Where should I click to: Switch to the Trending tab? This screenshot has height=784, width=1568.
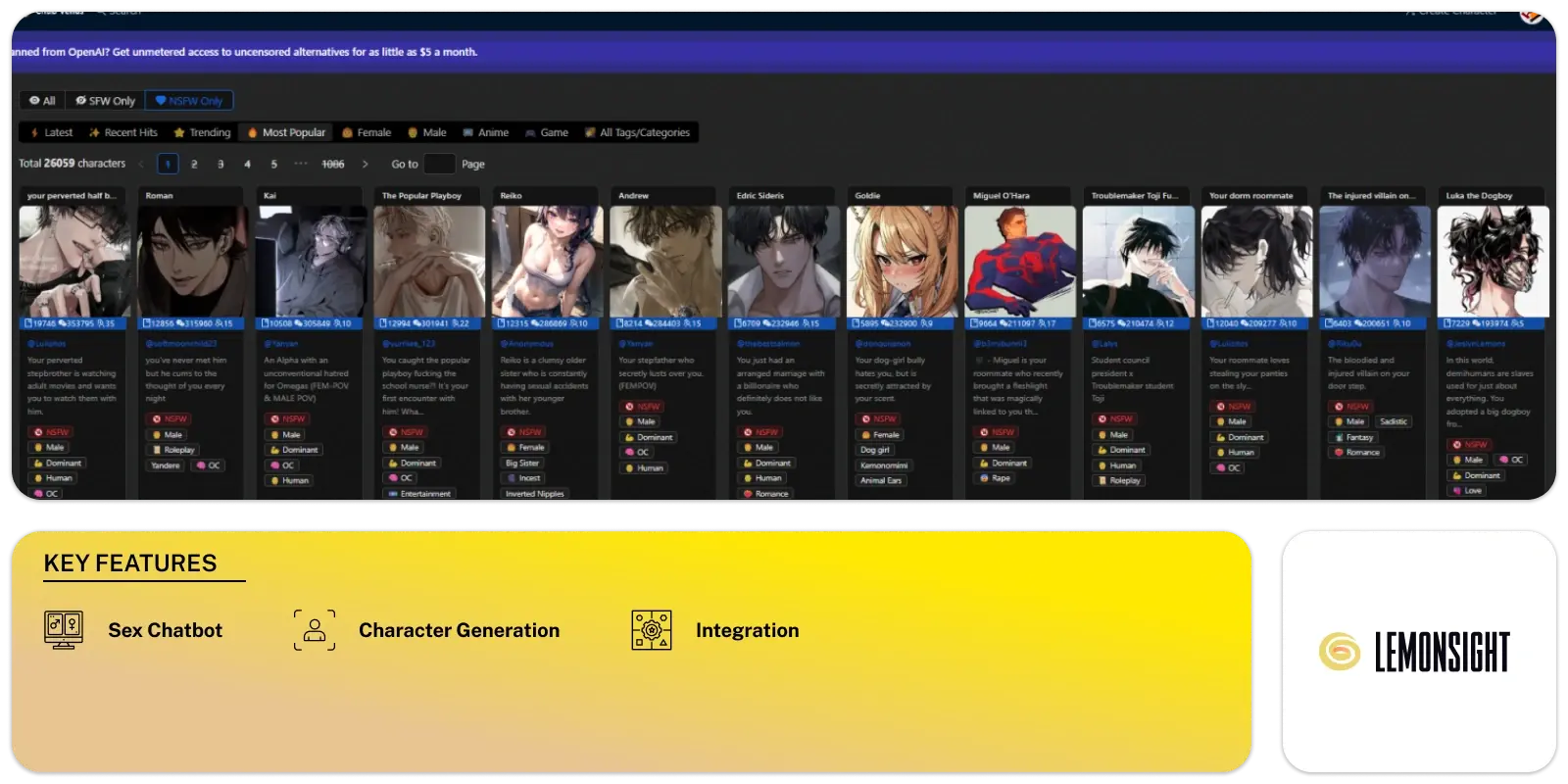[x=202, y=132]
